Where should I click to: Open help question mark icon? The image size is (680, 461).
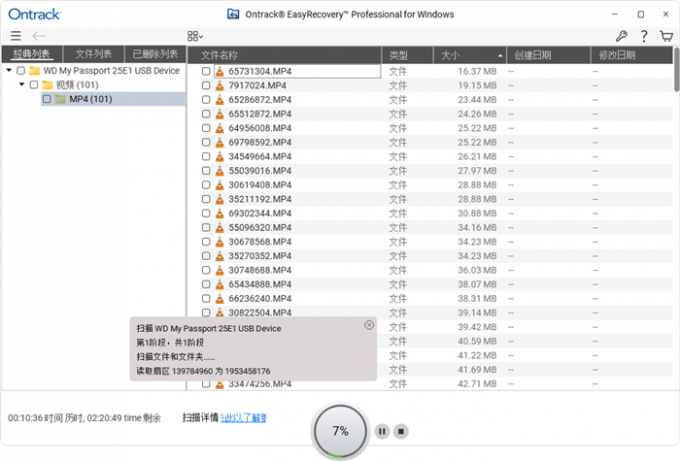pyautogui.click(x=644, y=36)
